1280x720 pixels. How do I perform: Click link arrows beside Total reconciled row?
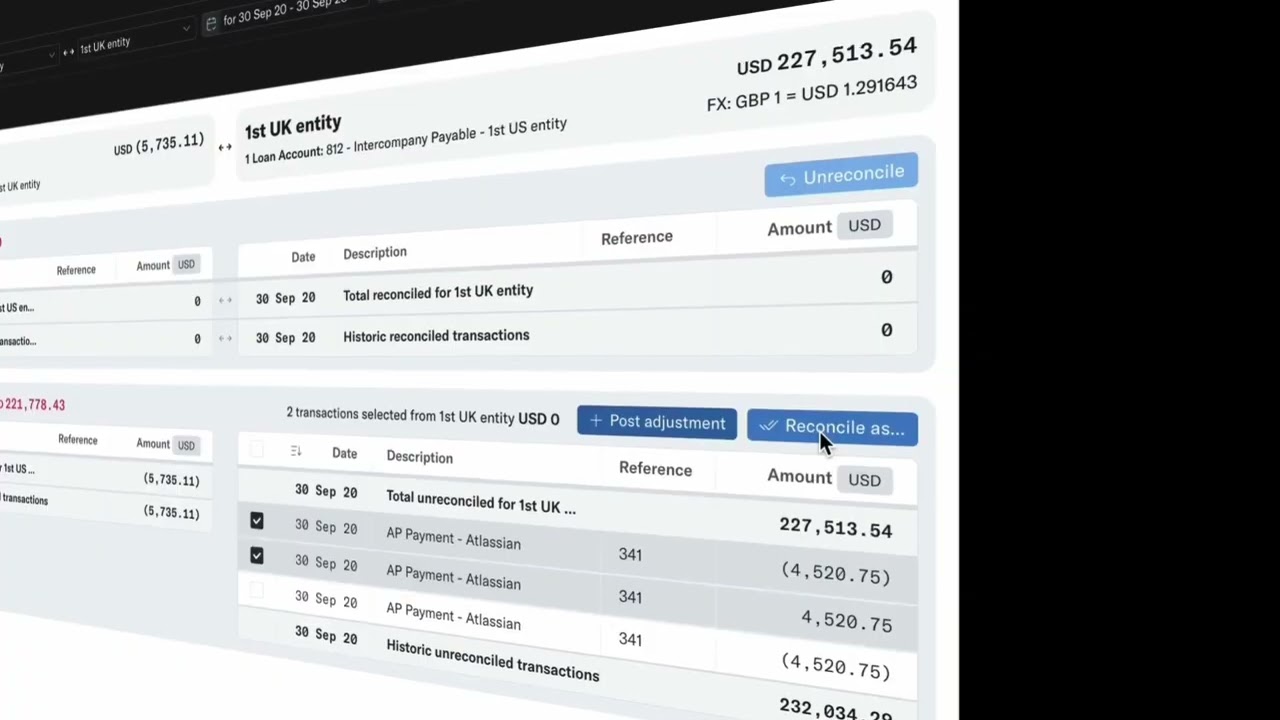click(x=225, y=300)
